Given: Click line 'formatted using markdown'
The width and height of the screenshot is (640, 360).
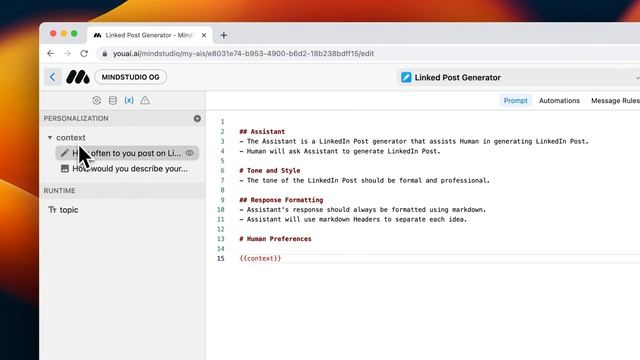Looking at the screenshot, I should click(x=362, y=210).
